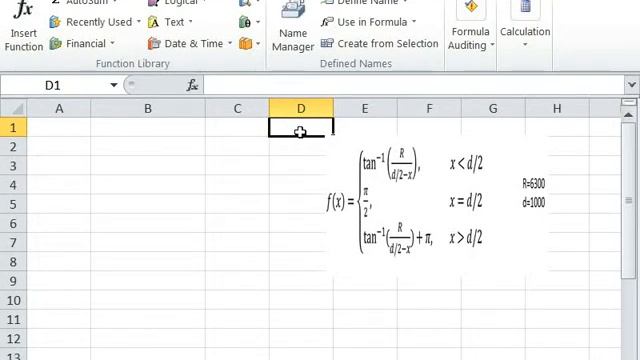This screenshot has height=360, width=640.
Task: Select row 2 header
Action: [13, 147]
